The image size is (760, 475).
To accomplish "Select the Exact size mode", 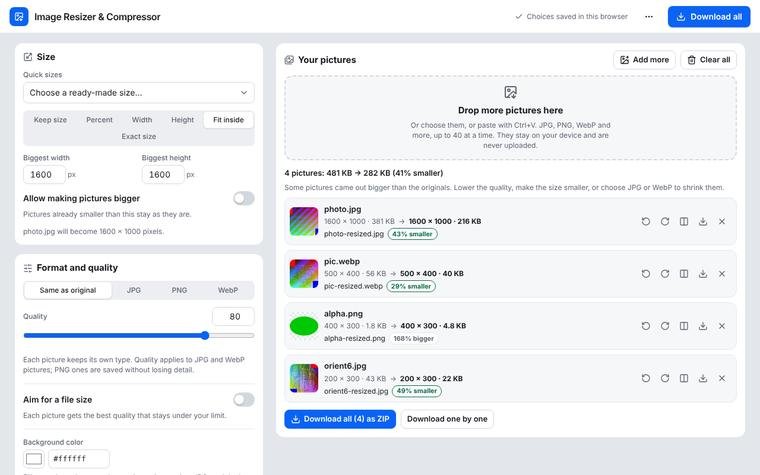I will (139, 136).
